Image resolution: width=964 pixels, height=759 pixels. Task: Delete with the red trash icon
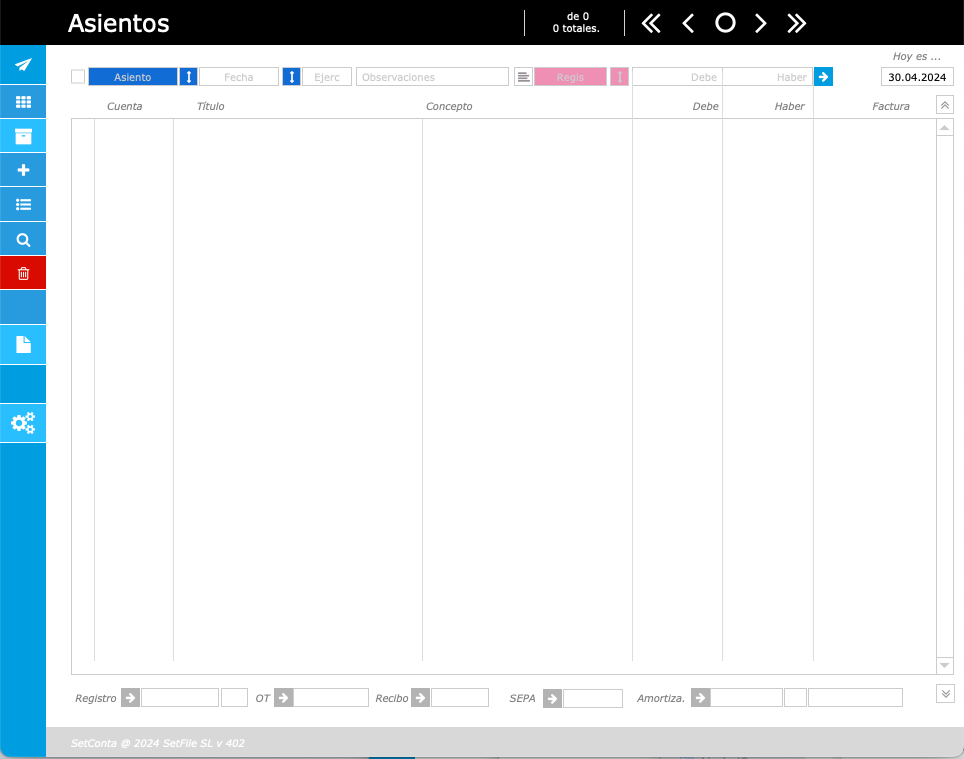(23, 273)
